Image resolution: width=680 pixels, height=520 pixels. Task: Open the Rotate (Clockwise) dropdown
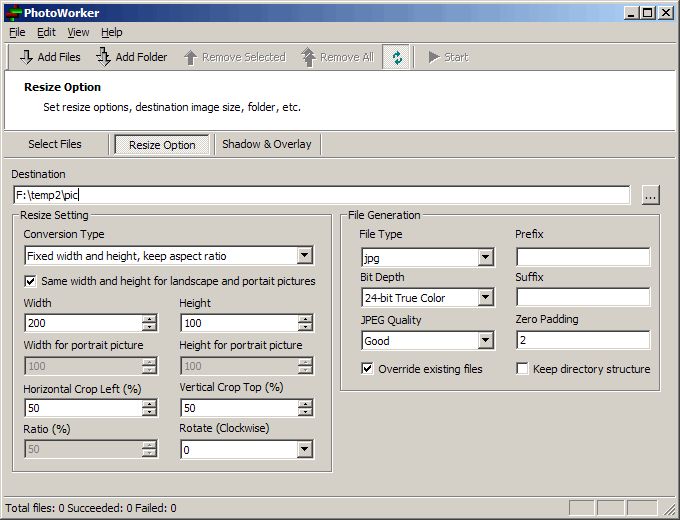pos(304,450)
